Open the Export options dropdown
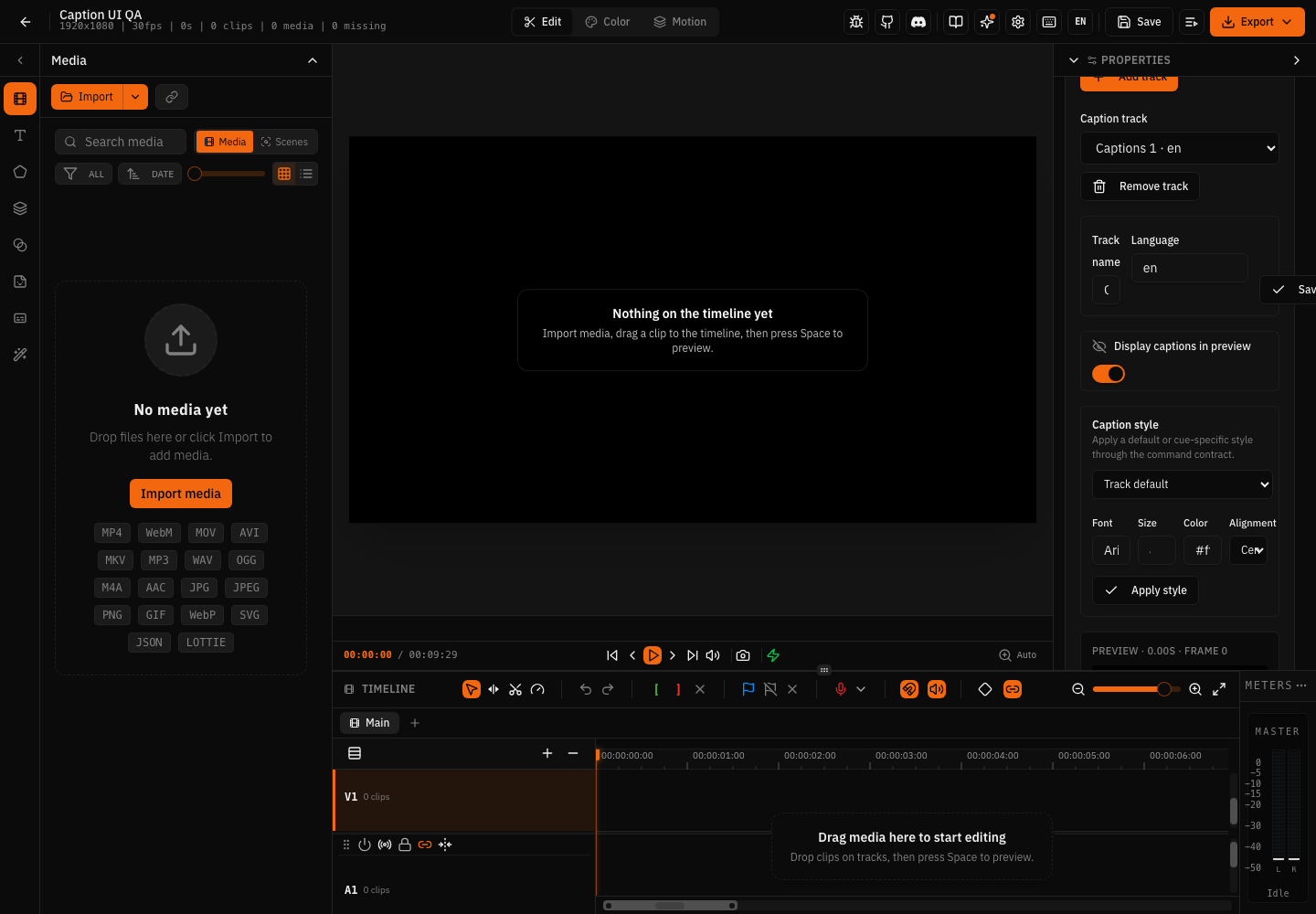 pos(1288,22)
